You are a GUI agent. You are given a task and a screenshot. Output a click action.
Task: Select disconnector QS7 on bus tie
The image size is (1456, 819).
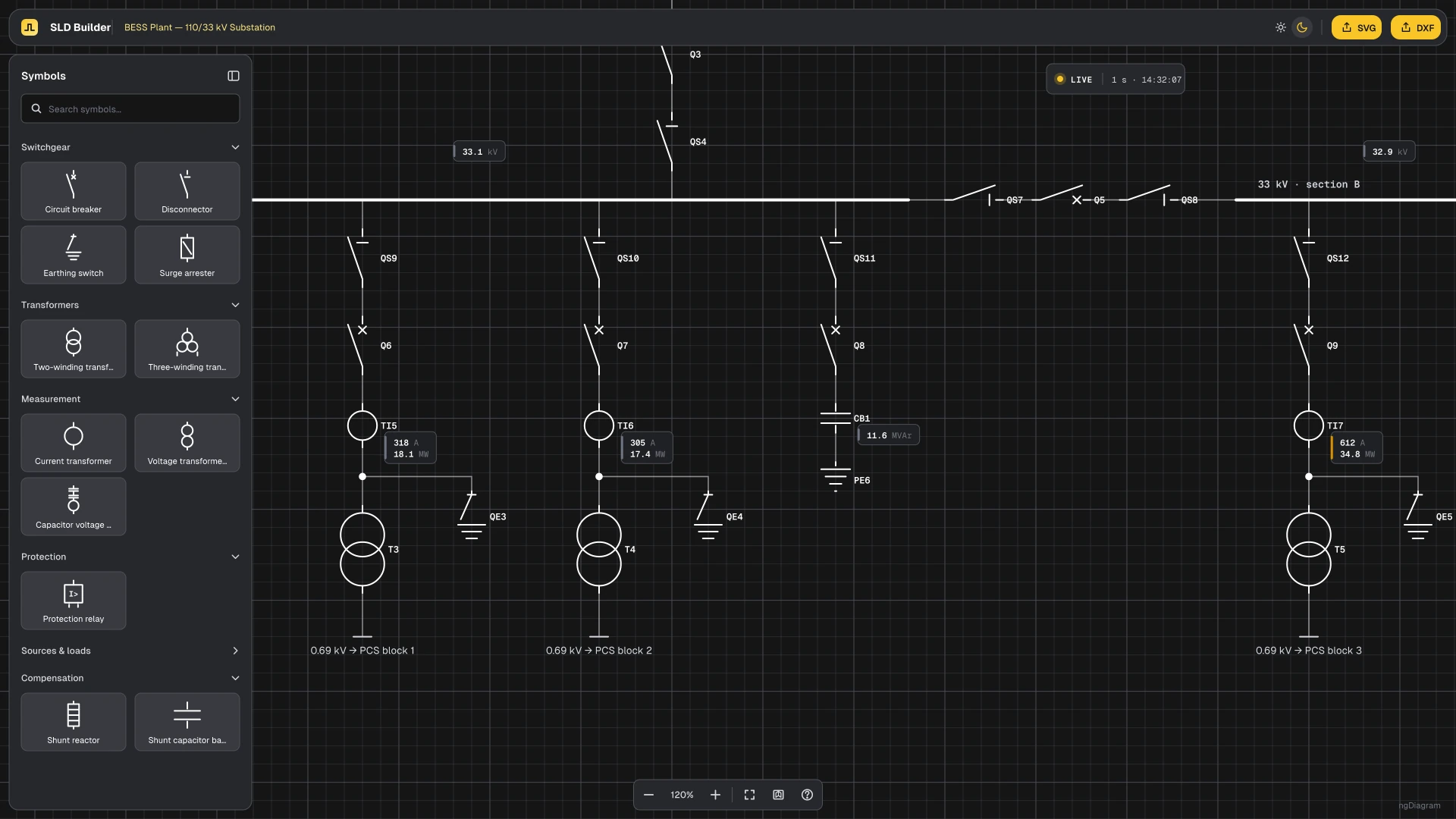(x=974, y=194)
